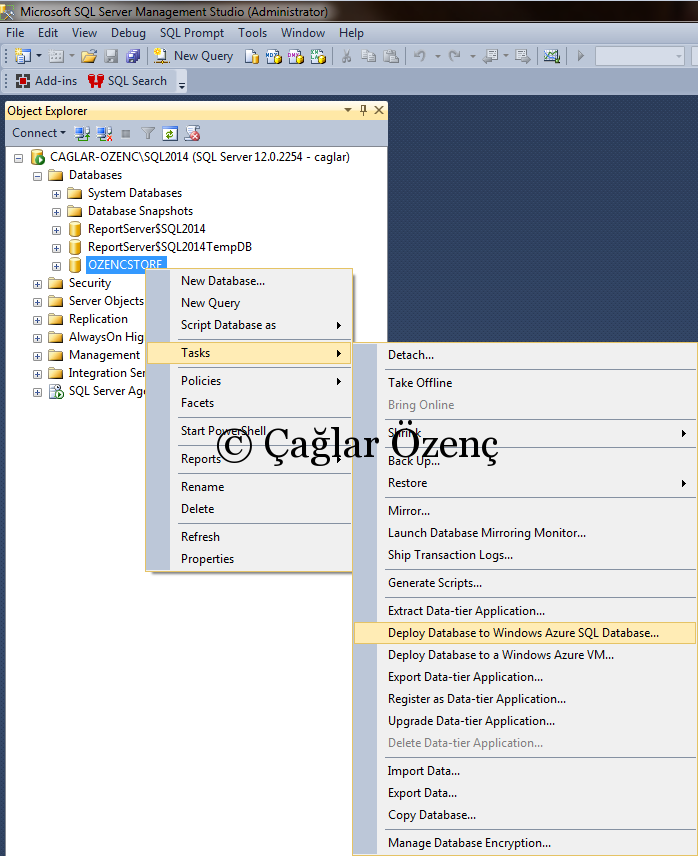Click the Database Engine Query page icon
This screenshot has height=856, width=700.
click(251, 56)
